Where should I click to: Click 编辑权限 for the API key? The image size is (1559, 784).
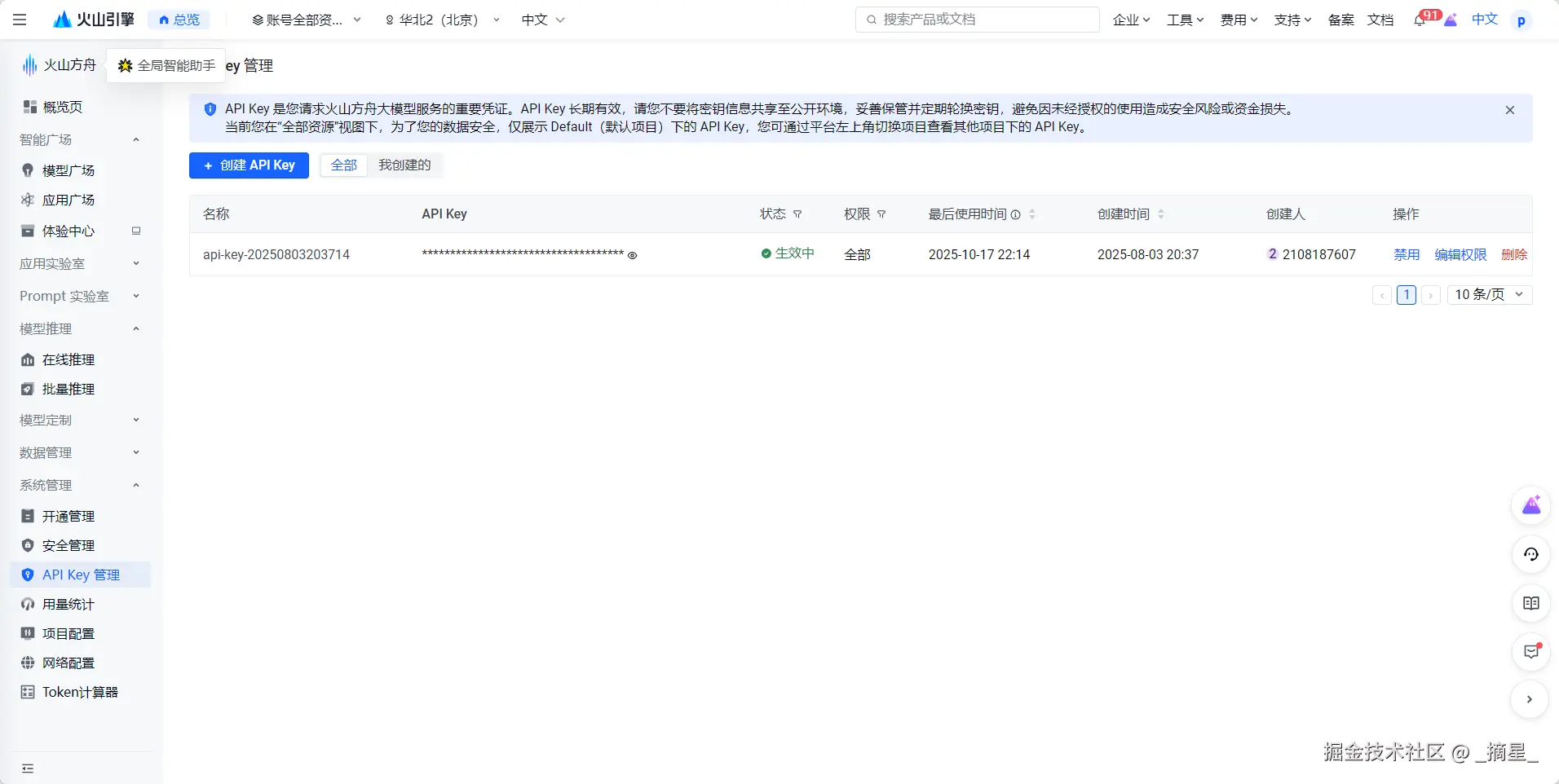[x=1460, y=254]
